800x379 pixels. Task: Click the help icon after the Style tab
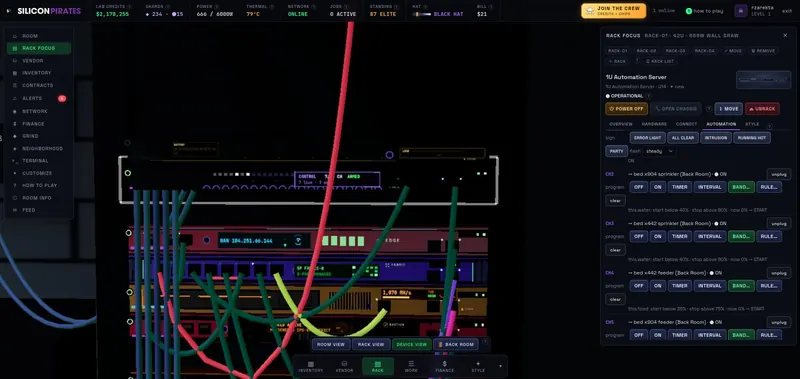(769, 126)
